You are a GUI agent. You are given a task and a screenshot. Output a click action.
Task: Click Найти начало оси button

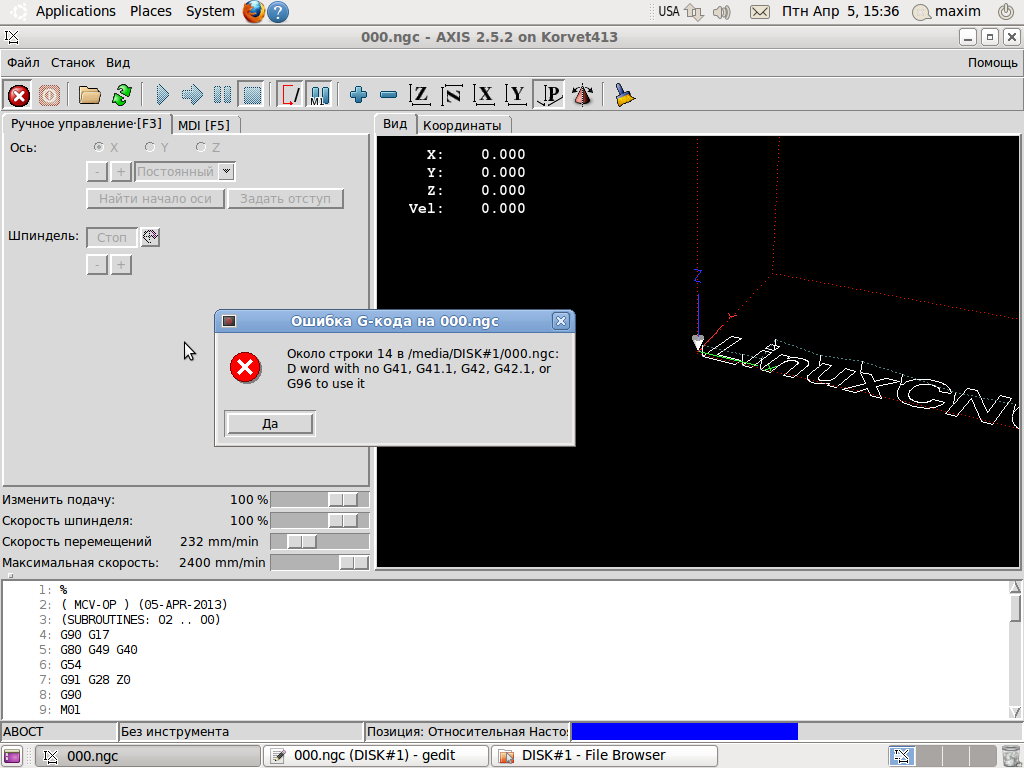pos(155,199)
